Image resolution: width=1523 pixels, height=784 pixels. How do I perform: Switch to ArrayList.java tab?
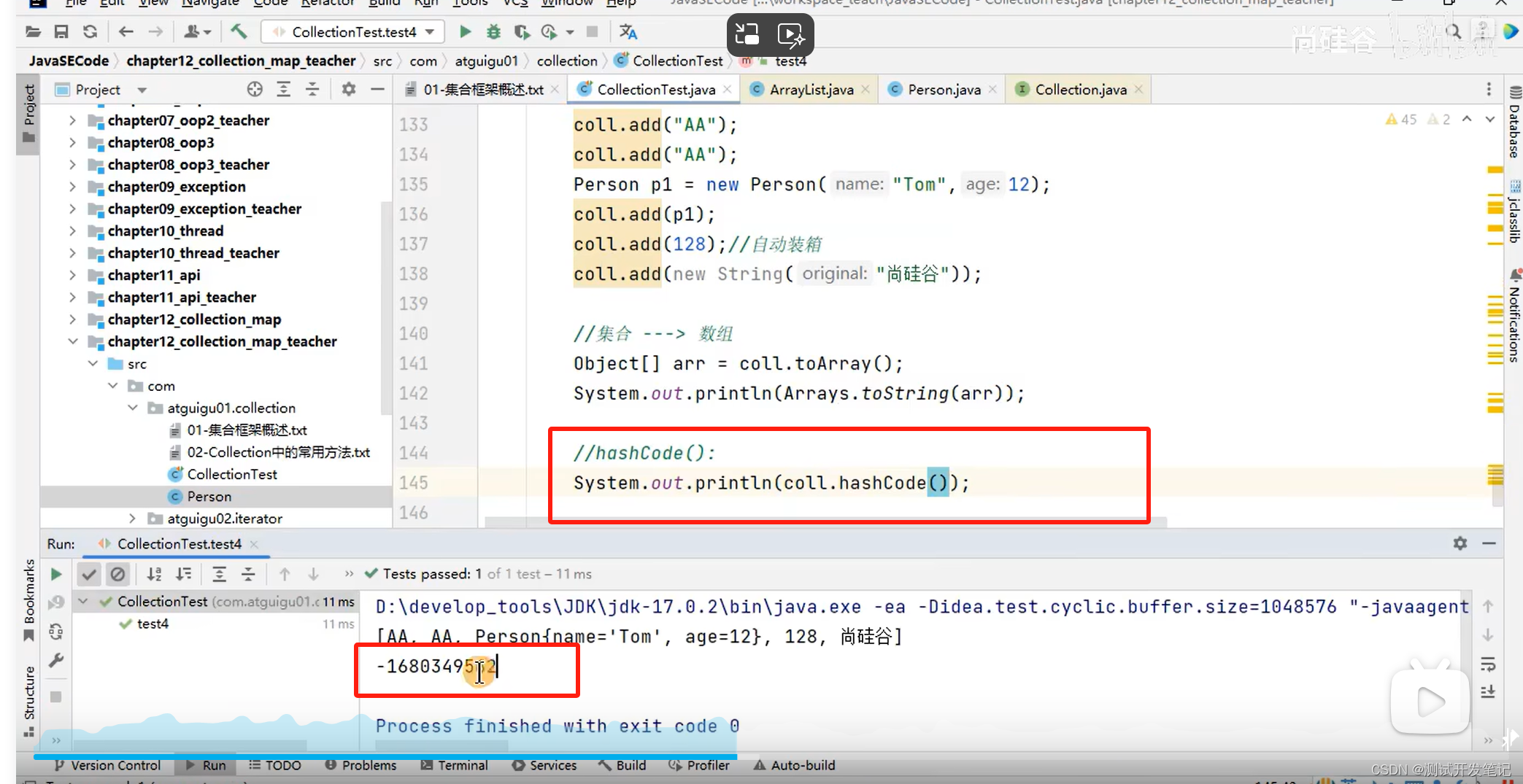810,90
